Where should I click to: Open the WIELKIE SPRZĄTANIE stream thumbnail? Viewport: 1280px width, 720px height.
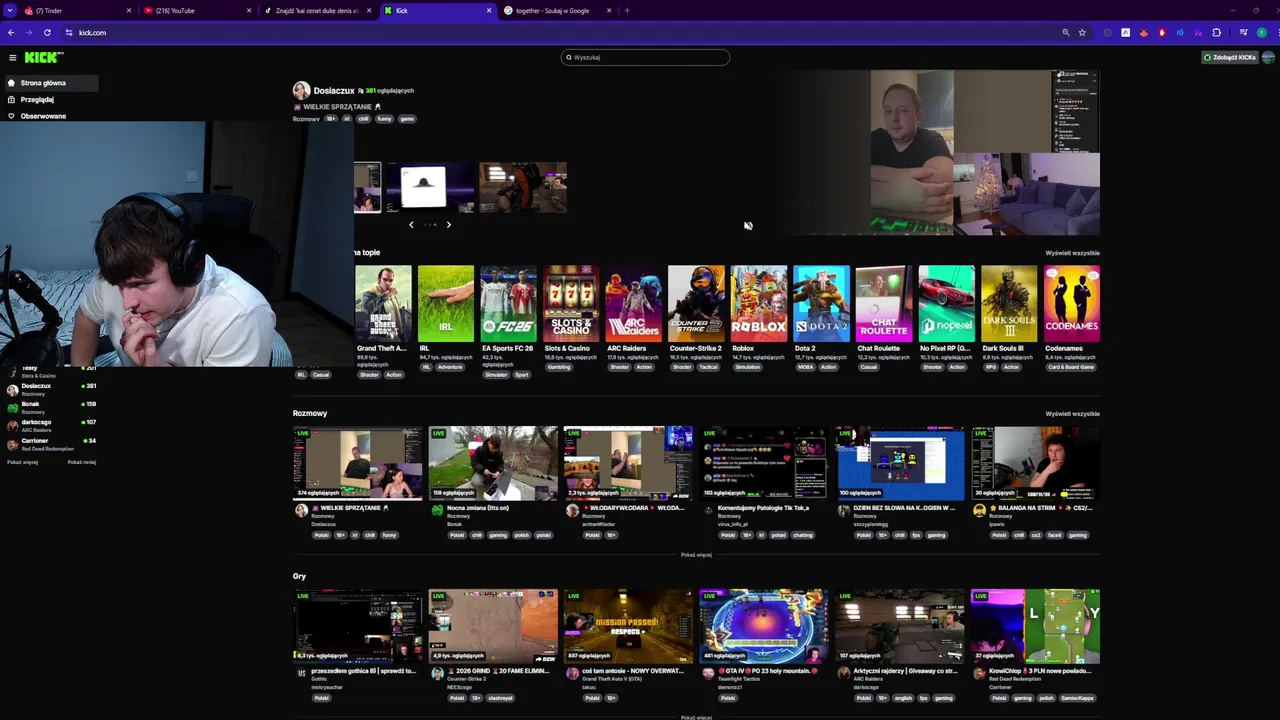[x=357, y=463]
